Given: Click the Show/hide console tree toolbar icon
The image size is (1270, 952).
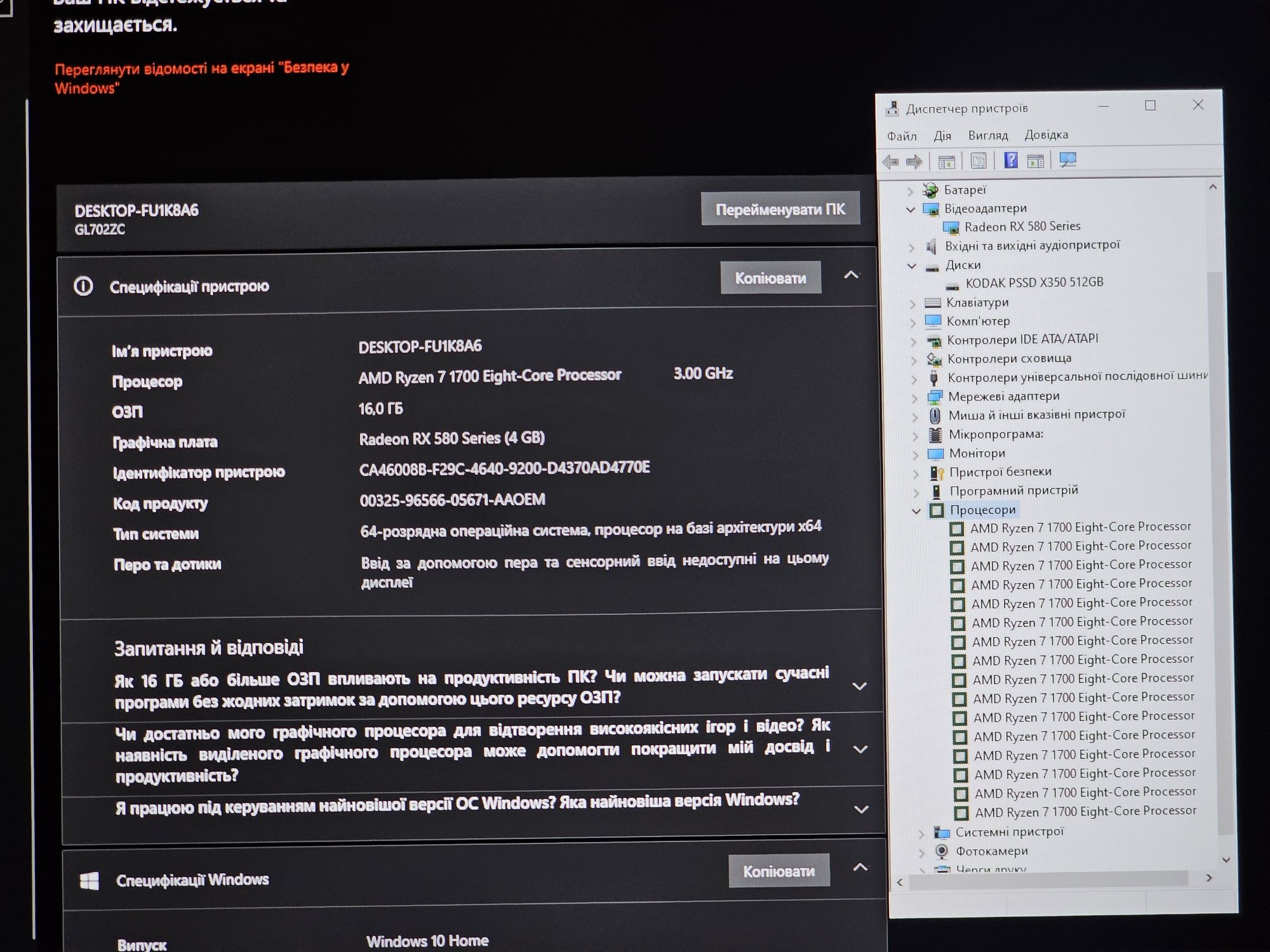Looking at the screenshot, I should tap(946, 162).
